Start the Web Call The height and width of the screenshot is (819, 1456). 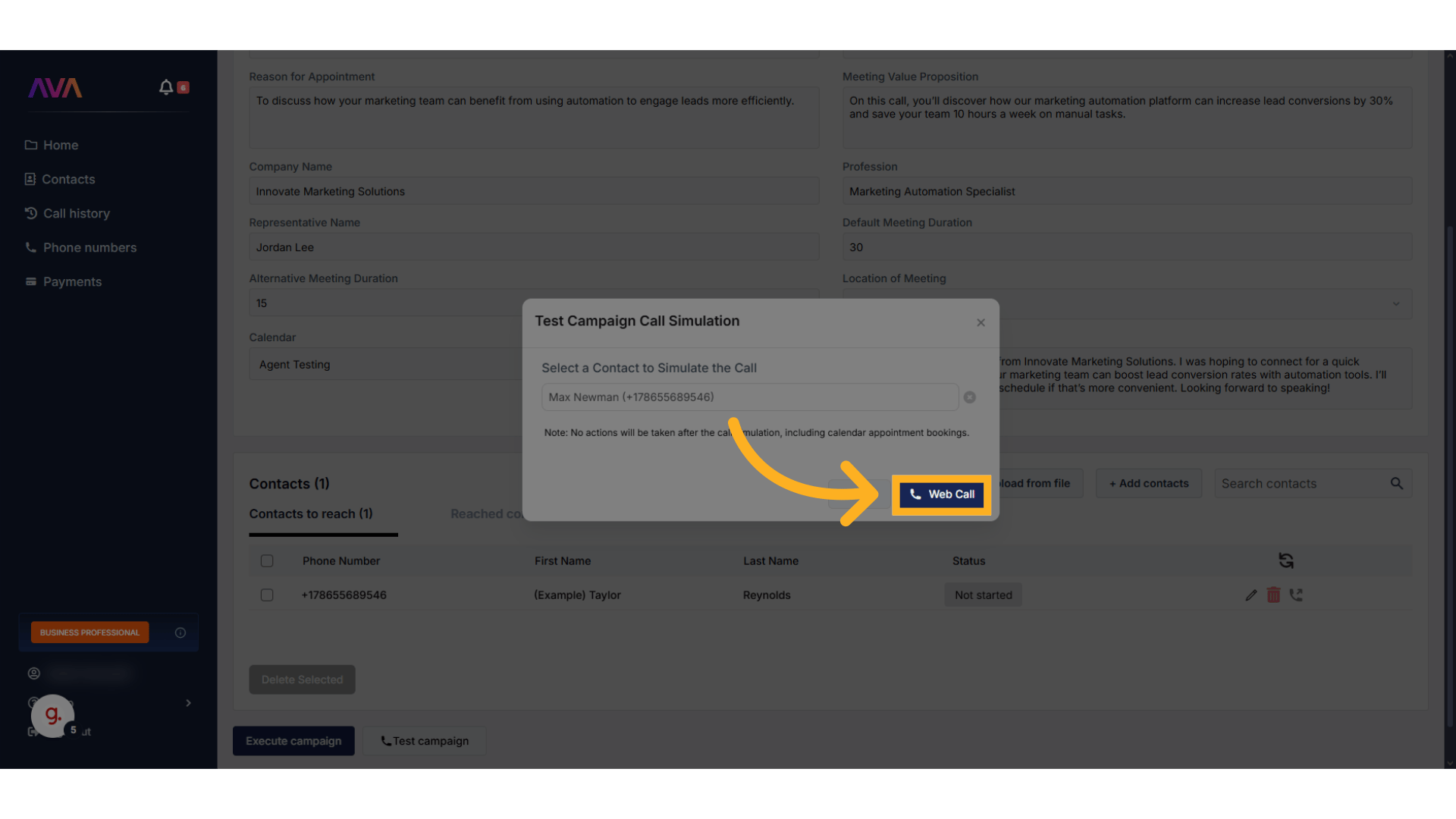[941, 494]
